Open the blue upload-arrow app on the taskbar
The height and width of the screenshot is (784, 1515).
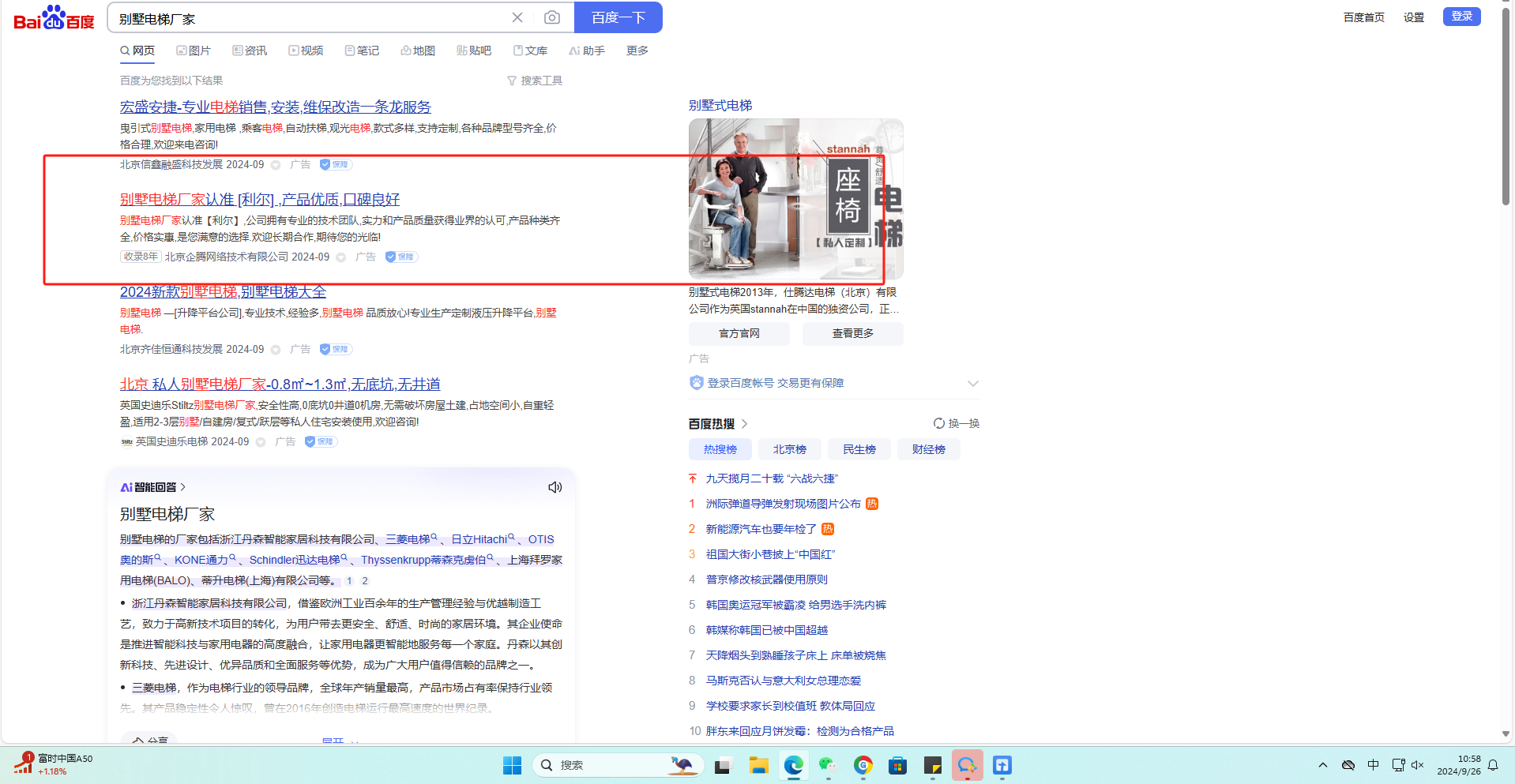pos(1002,765)
